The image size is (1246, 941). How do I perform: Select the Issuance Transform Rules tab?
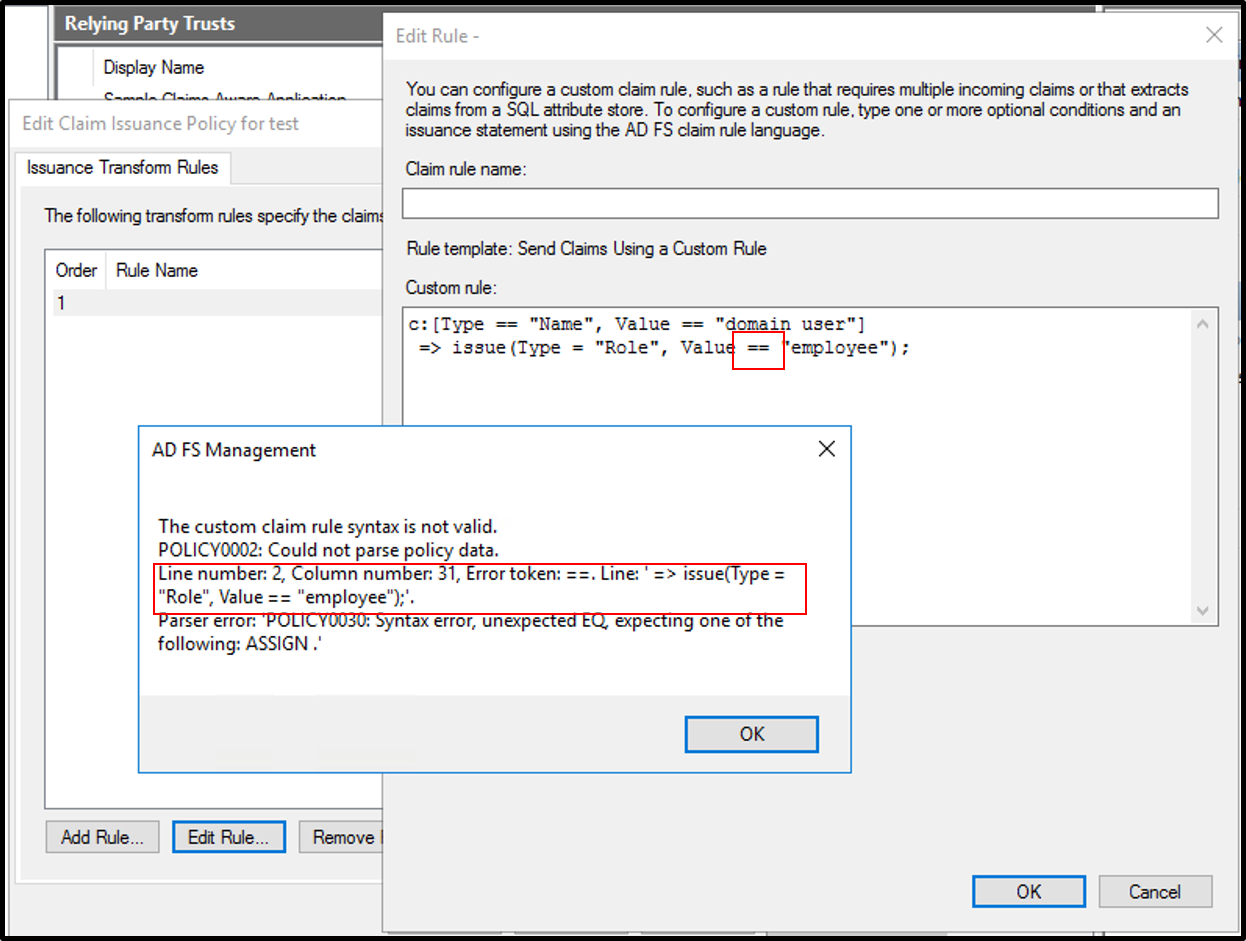click(x=122, y=168)
